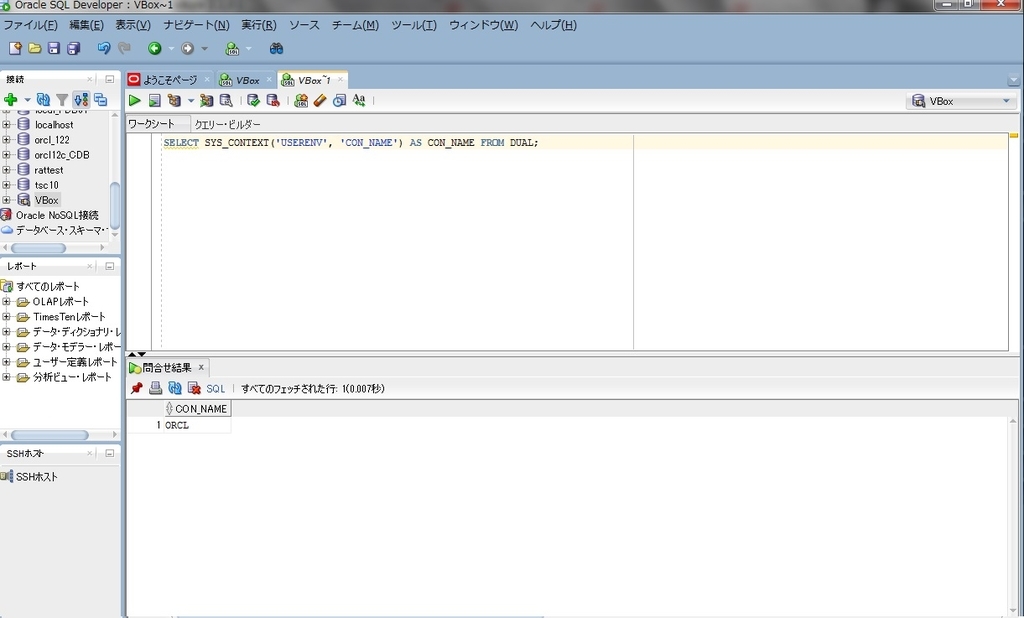Image resolution: width=1024 pixels, height=618 pixels.
Task: Save the current worksheet
Action: [54, 48]
